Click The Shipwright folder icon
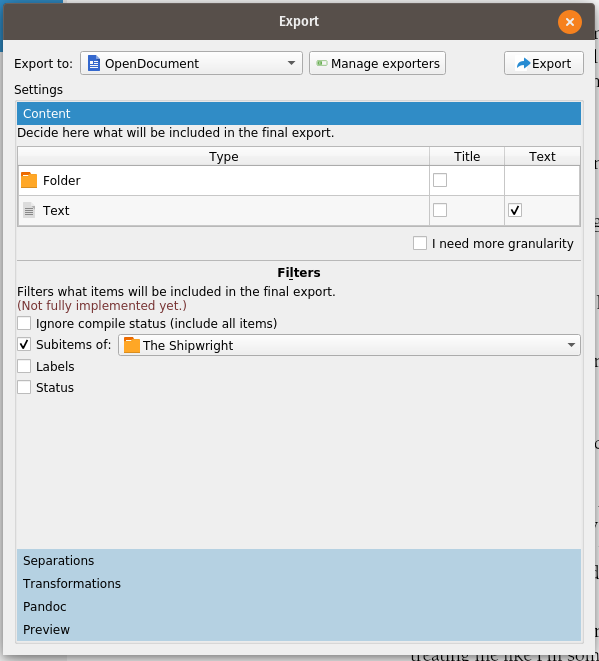This screenshot has width=599, height=661. [x=132, y=345]
